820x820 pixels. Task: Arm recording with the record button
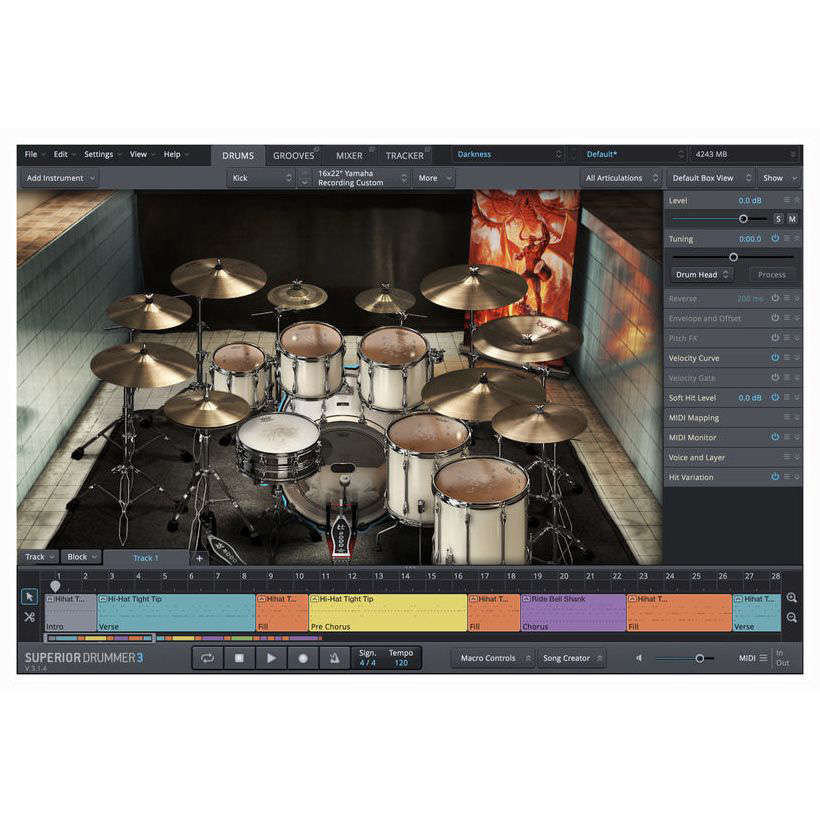pos(303,658)
